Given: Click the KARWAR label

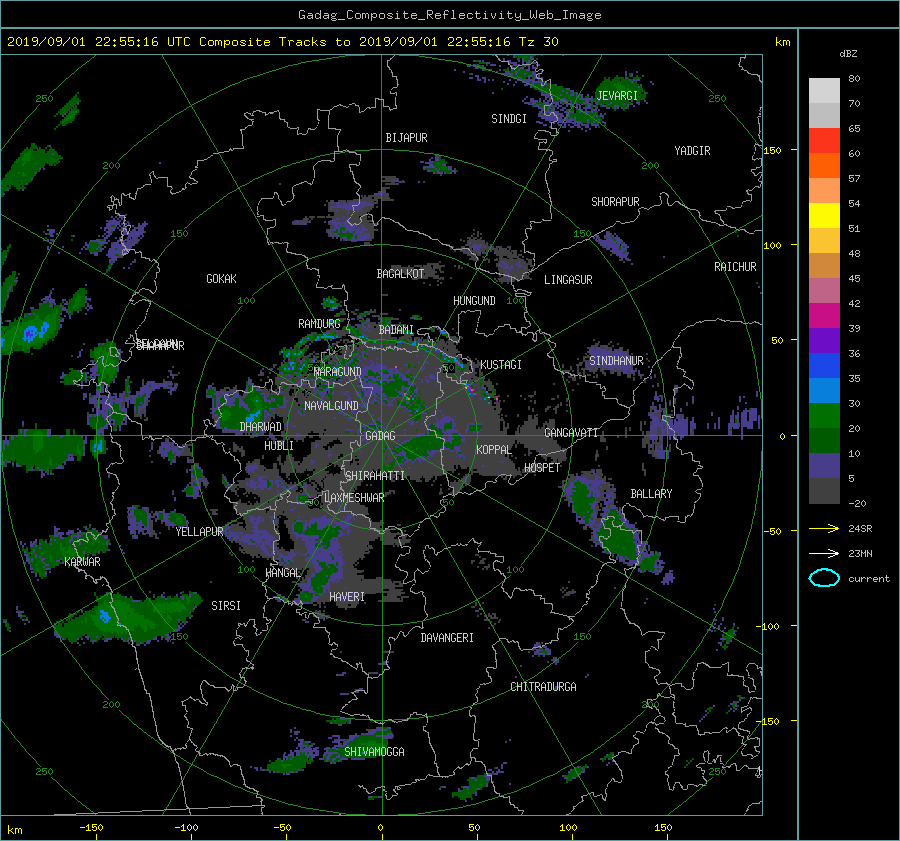Looking at the screenshot, I should click(x=82, y=562).
